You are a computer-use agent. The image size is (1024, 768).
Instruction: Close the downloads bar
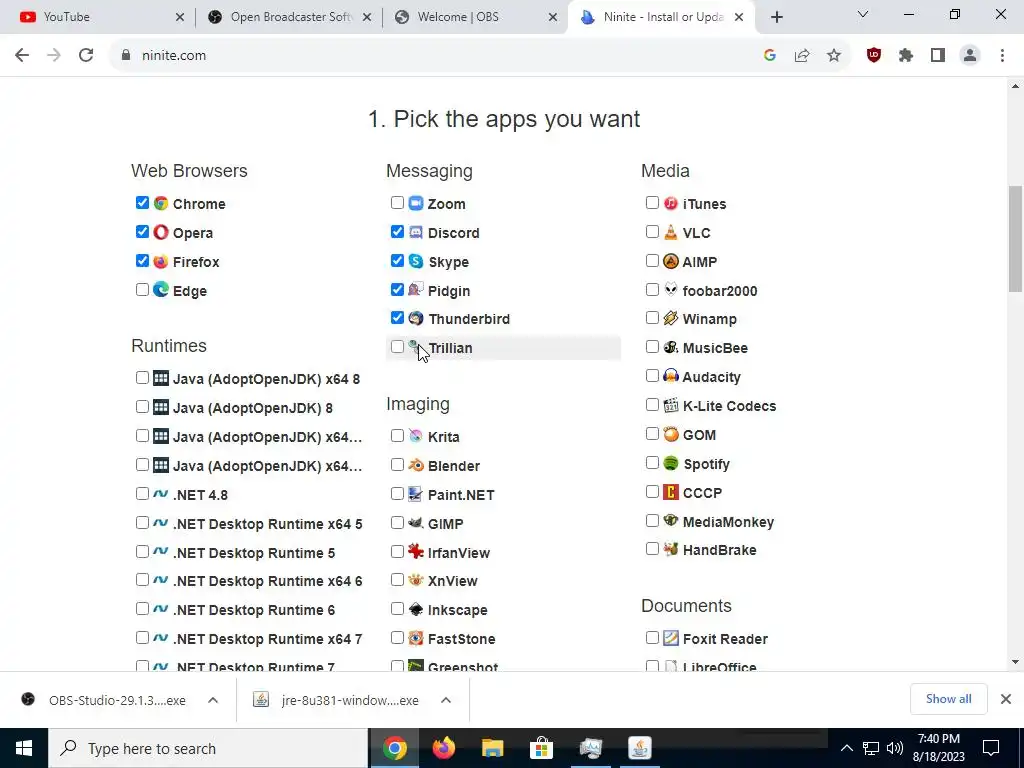1006,699
